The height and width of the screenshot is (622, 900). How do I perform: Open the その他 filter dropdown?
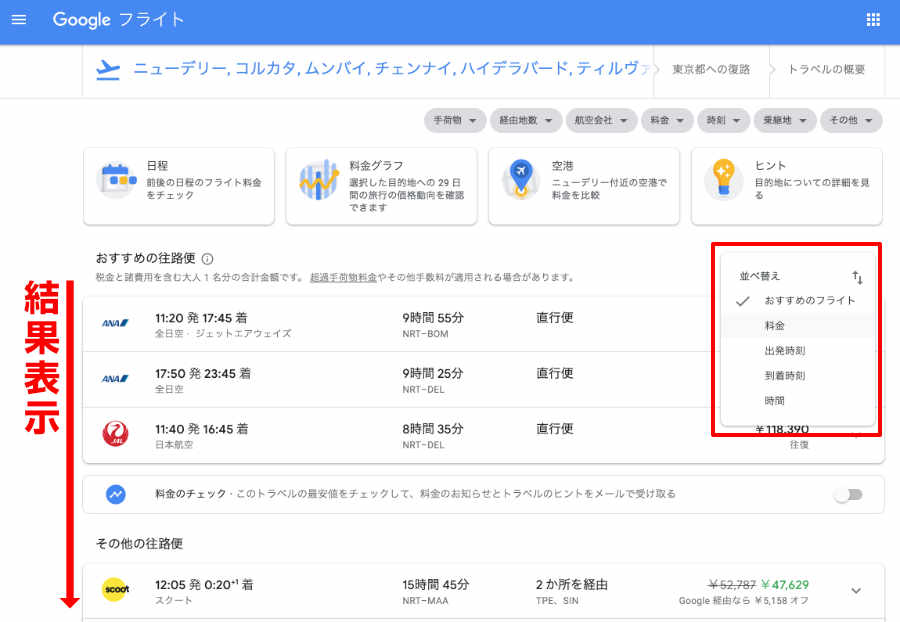click(851, 120)
